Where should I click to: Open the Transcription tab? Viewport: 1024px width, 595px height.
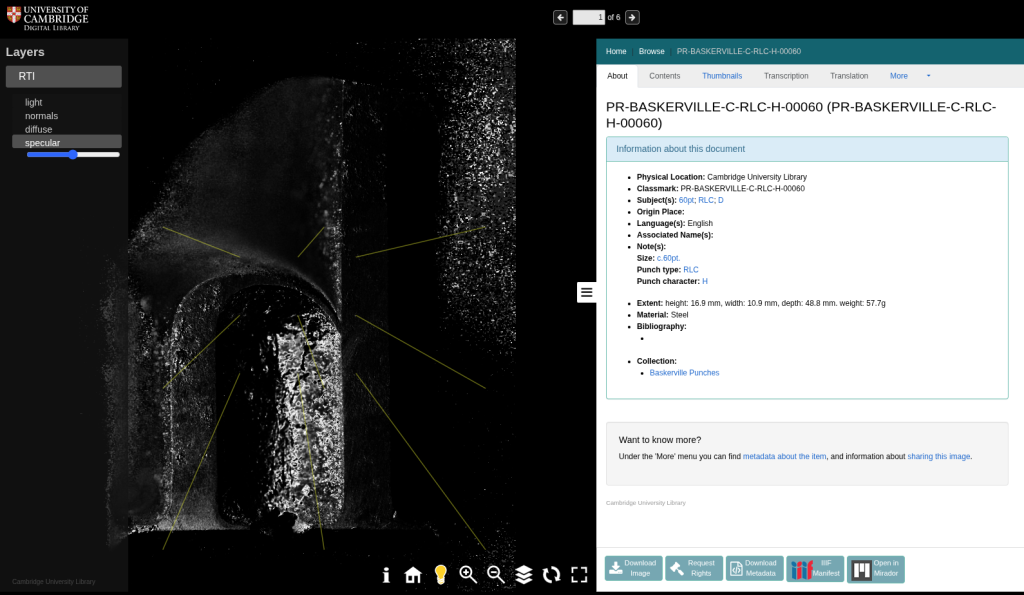click(786, 76)
